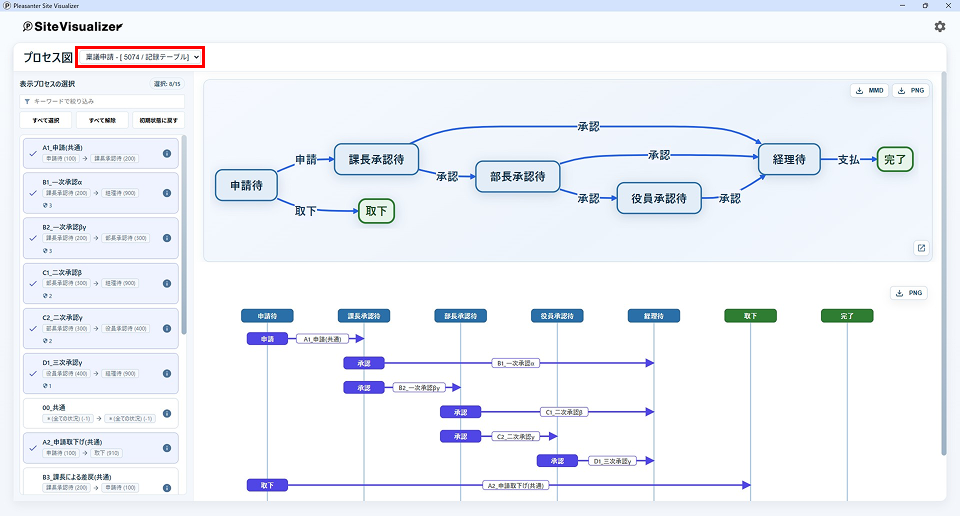
Task: Deselect the C1_二次承認β process card
Action: pos(100,283)
